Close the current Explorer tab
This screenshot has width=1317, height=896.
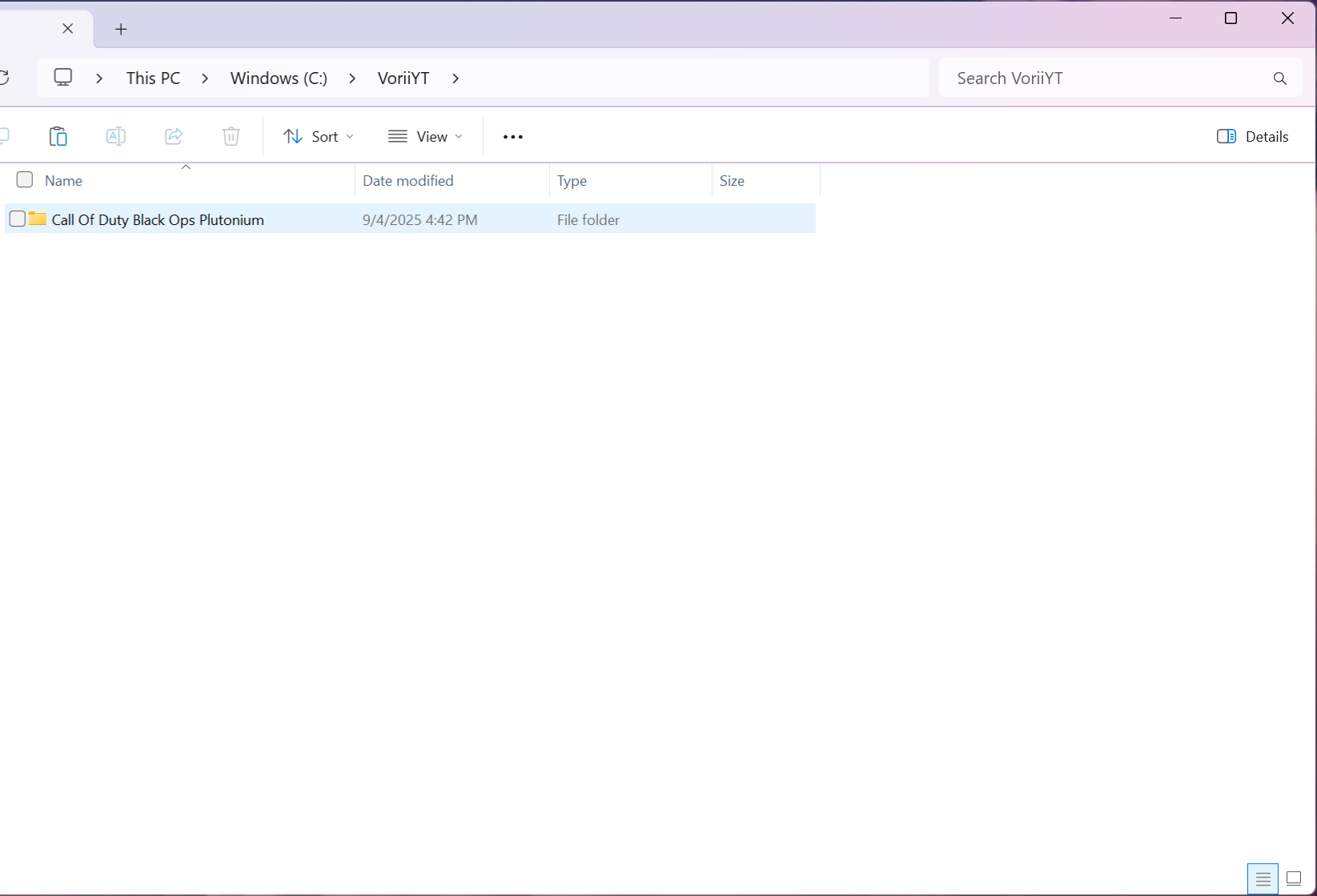click(68, 29)
